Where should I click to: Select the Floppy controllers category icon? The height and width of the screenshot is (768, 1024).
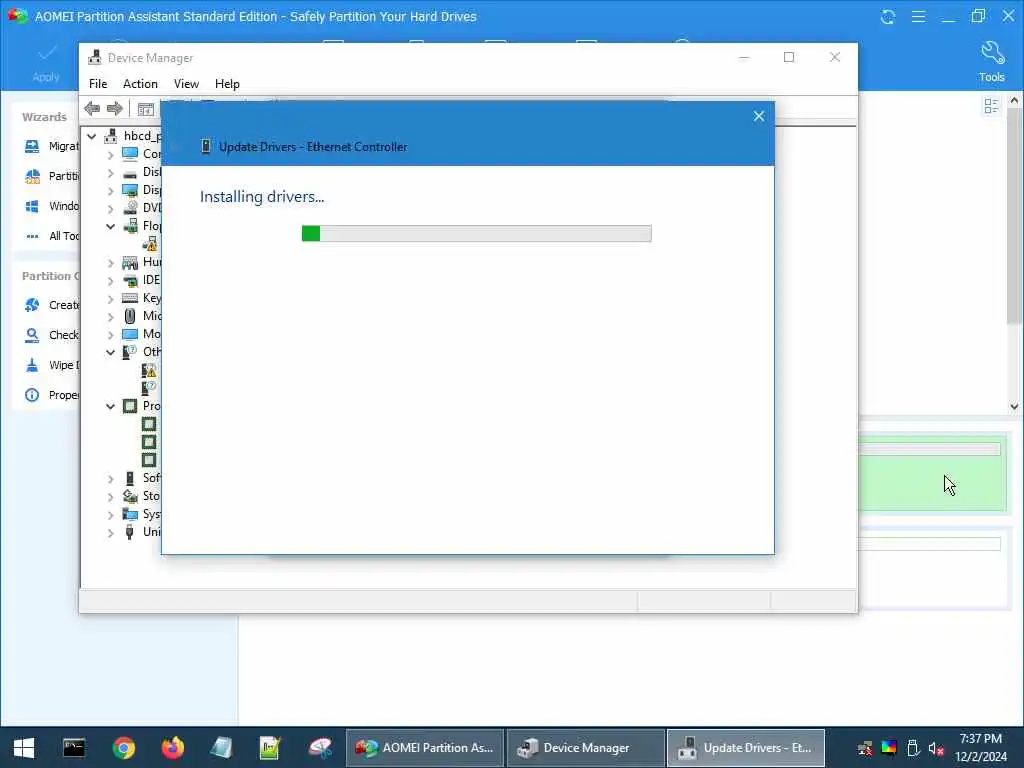pos(130,226)
